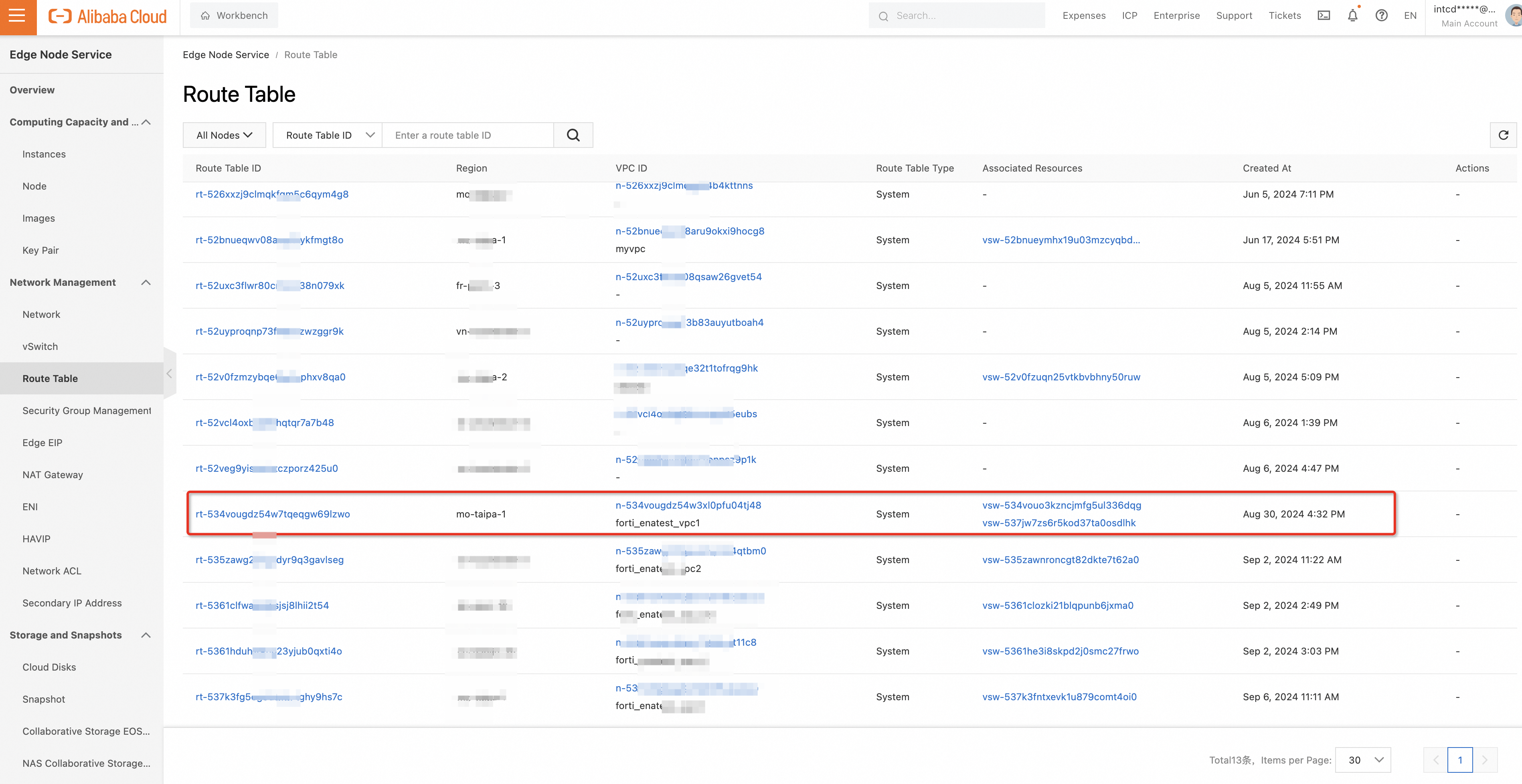Click the account avatar picture
This screenshot has width=1522, height=784.
(1514, 16)
